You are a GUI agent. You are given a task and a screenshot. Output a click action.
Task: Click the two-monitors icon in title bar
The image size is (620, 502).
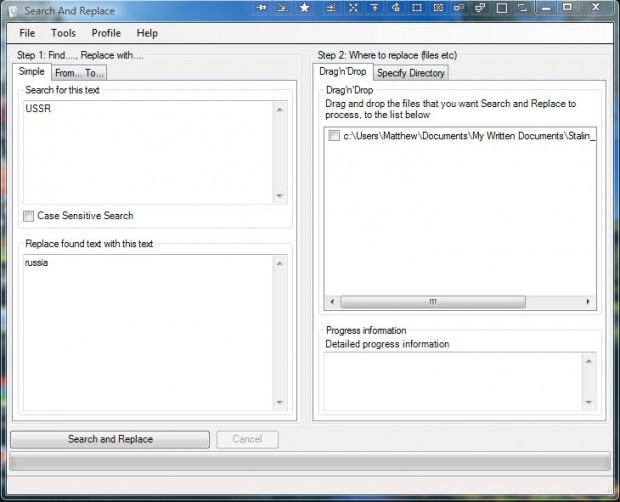480,8
